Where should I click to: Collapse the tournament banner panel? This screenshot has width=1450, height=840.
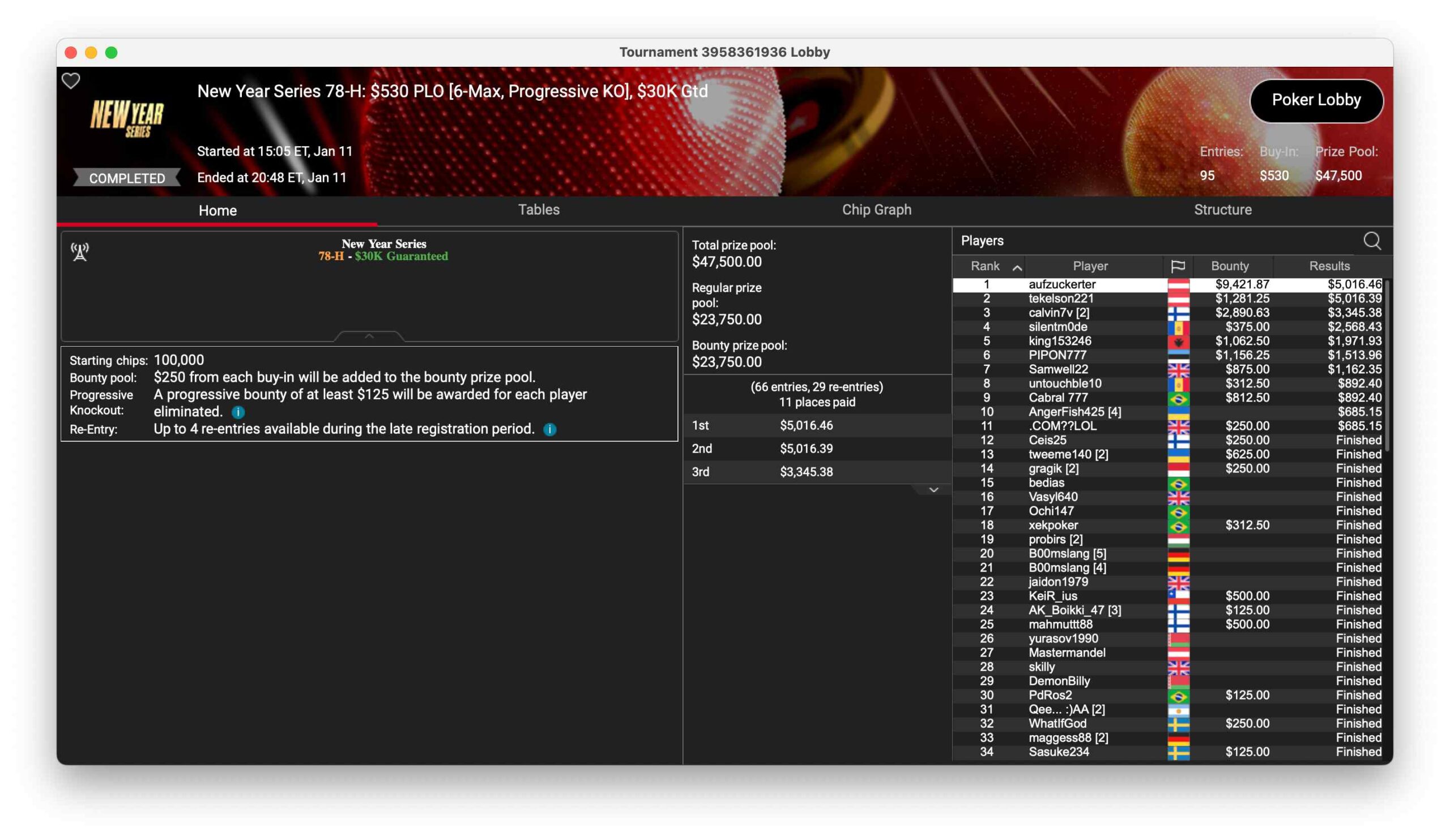369,336
